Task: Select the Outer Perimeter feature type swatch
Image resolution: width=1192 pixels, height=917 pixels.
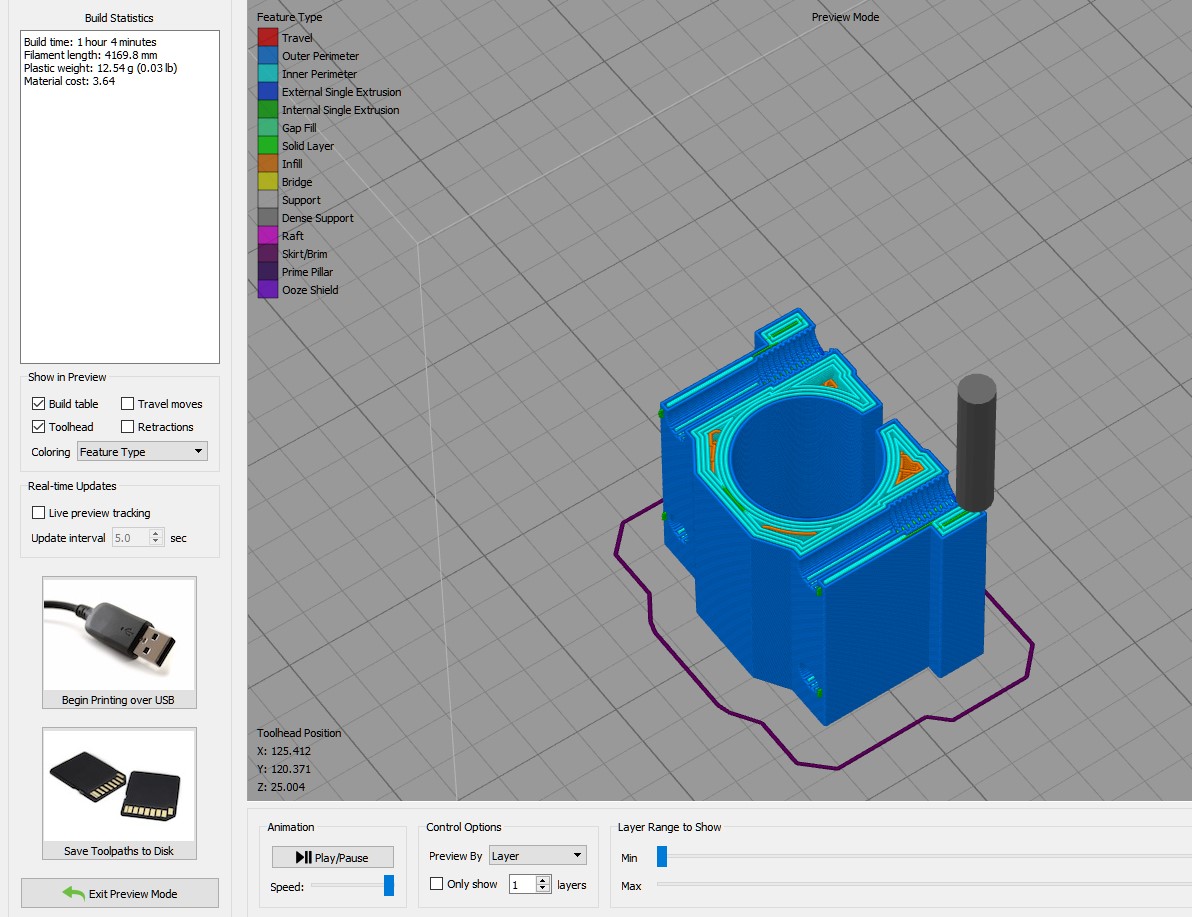Action: tap(266, 55)
